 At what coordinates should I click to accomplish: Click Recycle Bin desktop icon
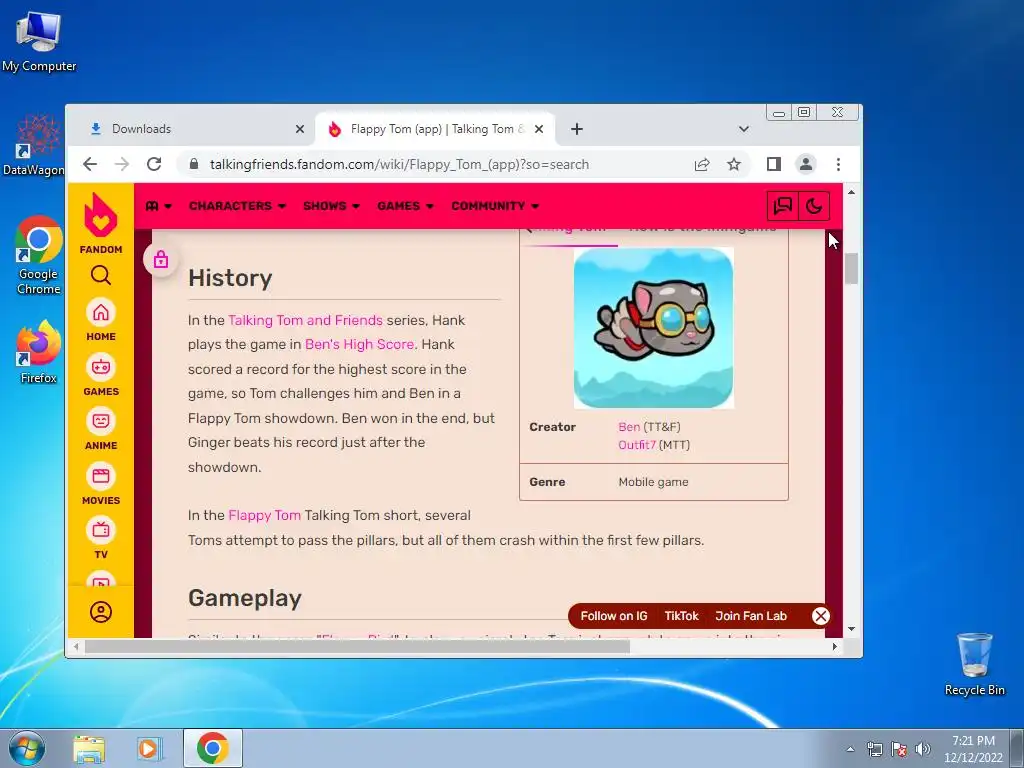[x=974, y=664]
